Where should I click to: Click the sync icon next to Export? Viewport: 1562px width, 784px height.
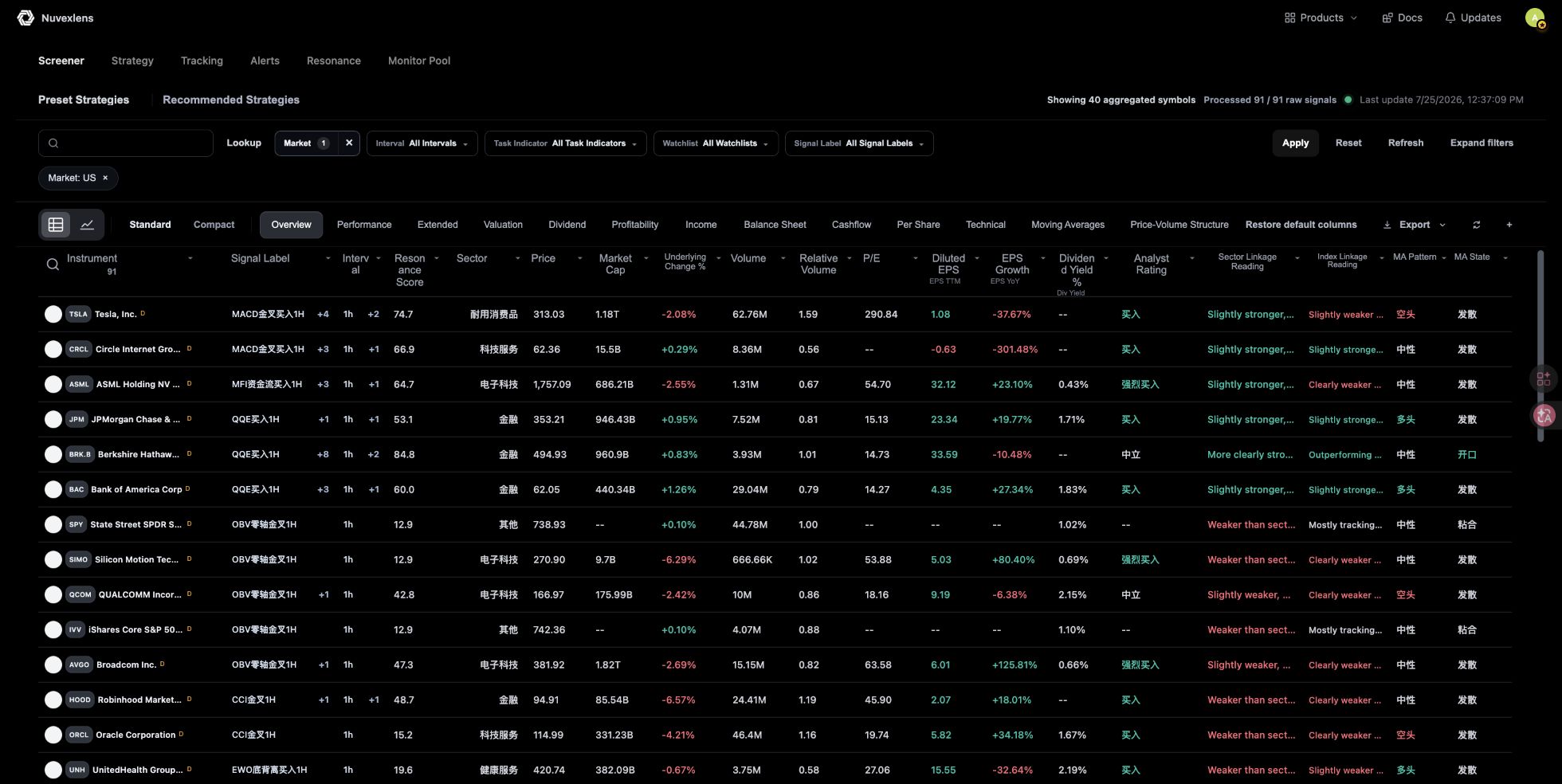click(x=1476, y=225)
